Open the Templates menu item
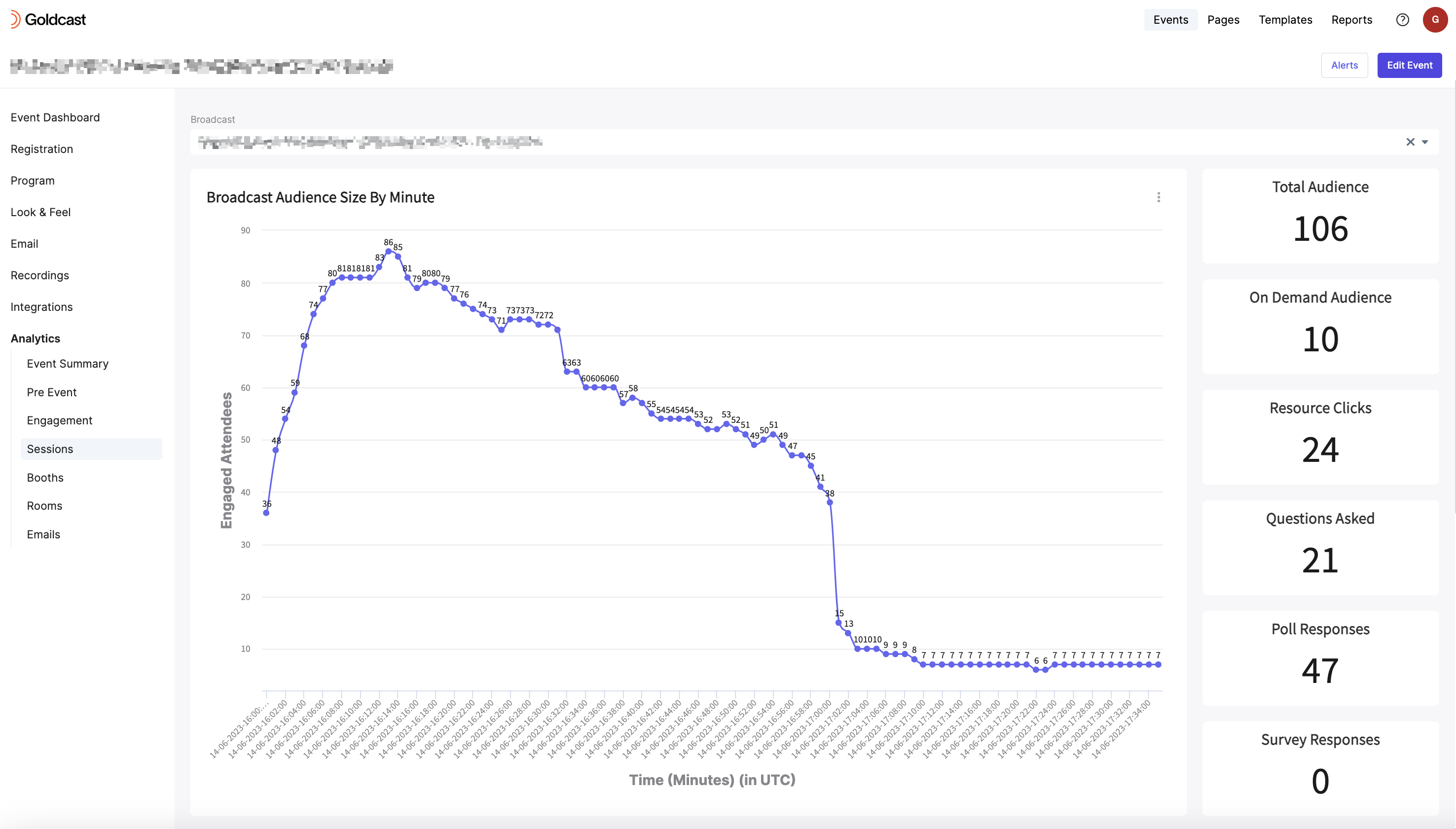 point(1285,20)
